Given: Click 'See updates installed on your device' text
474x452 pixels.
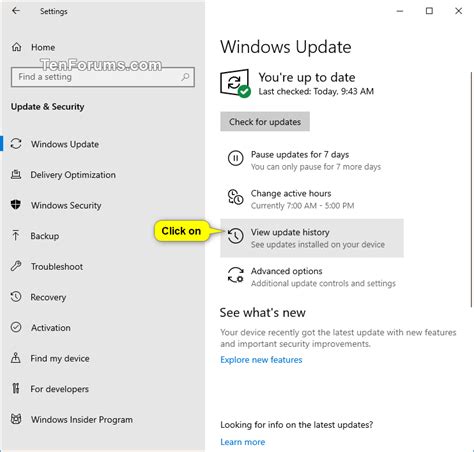Looking at the screenshot, I should point(318,245).
